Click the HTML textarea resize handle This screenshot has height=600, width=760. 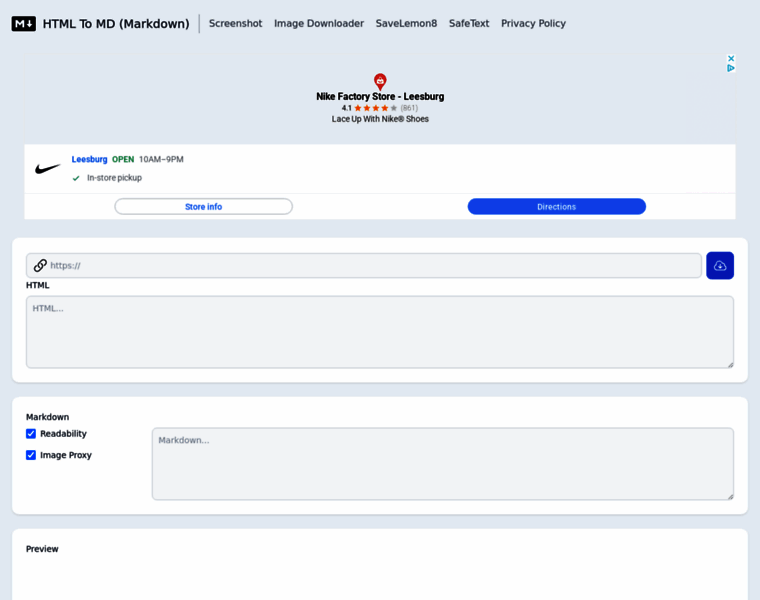[730, 364]
